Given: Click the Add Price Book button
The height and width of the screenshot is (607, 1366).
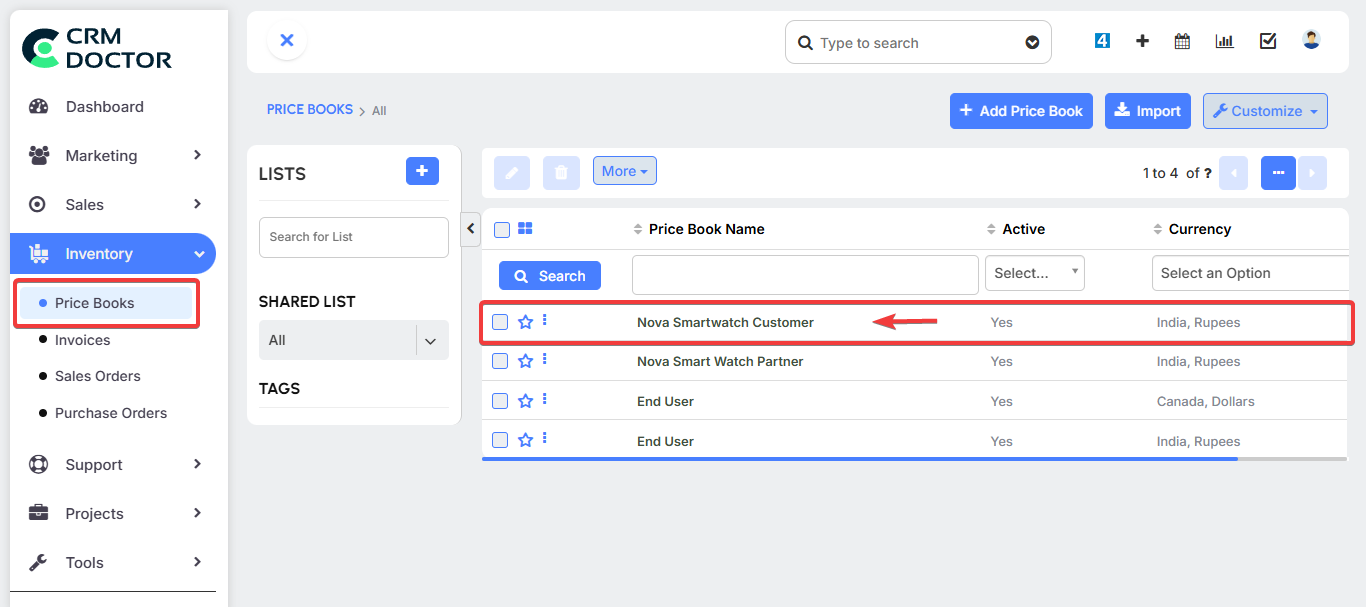Looking at the screenshot, I should (x=1021, y=111).
